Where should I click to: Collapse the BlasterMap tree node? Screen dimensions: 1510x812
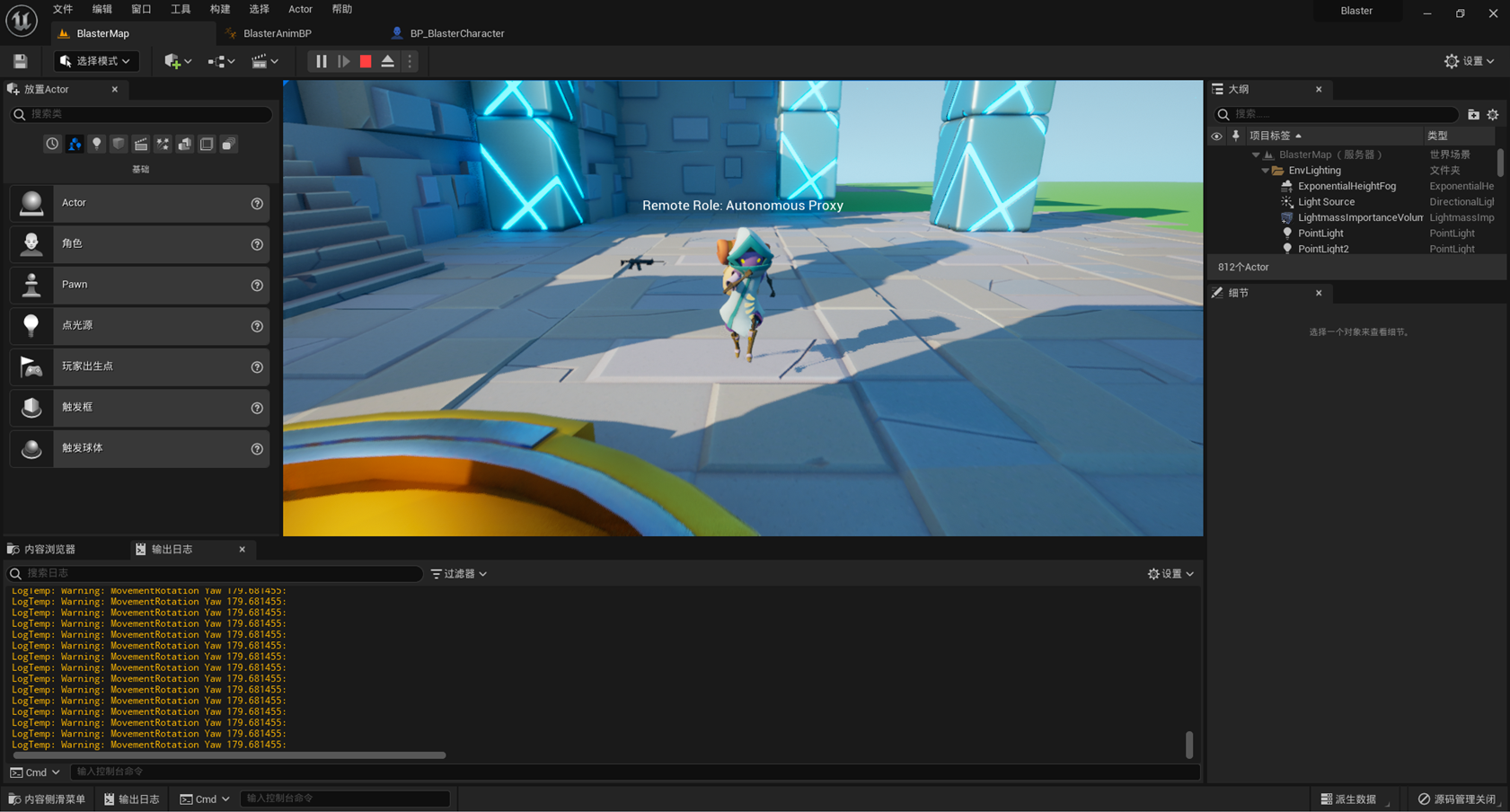point(1256,154)
